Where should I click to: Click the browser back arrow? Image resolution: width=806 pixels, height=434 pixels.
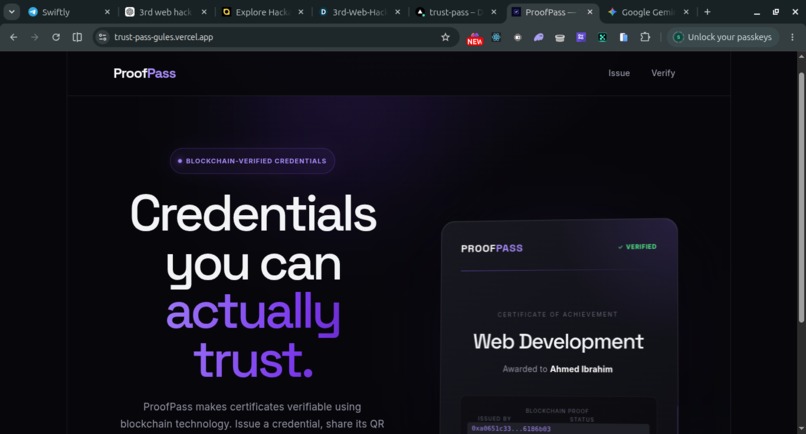point(14,37)
